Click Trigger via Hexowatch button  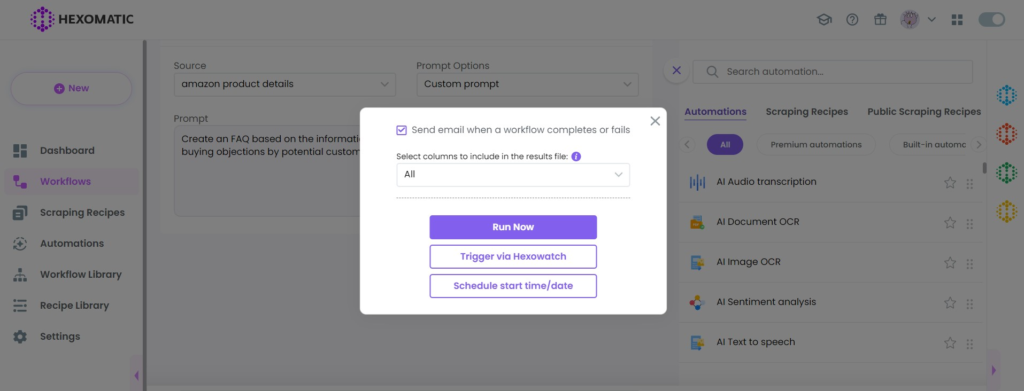point(513,257)
